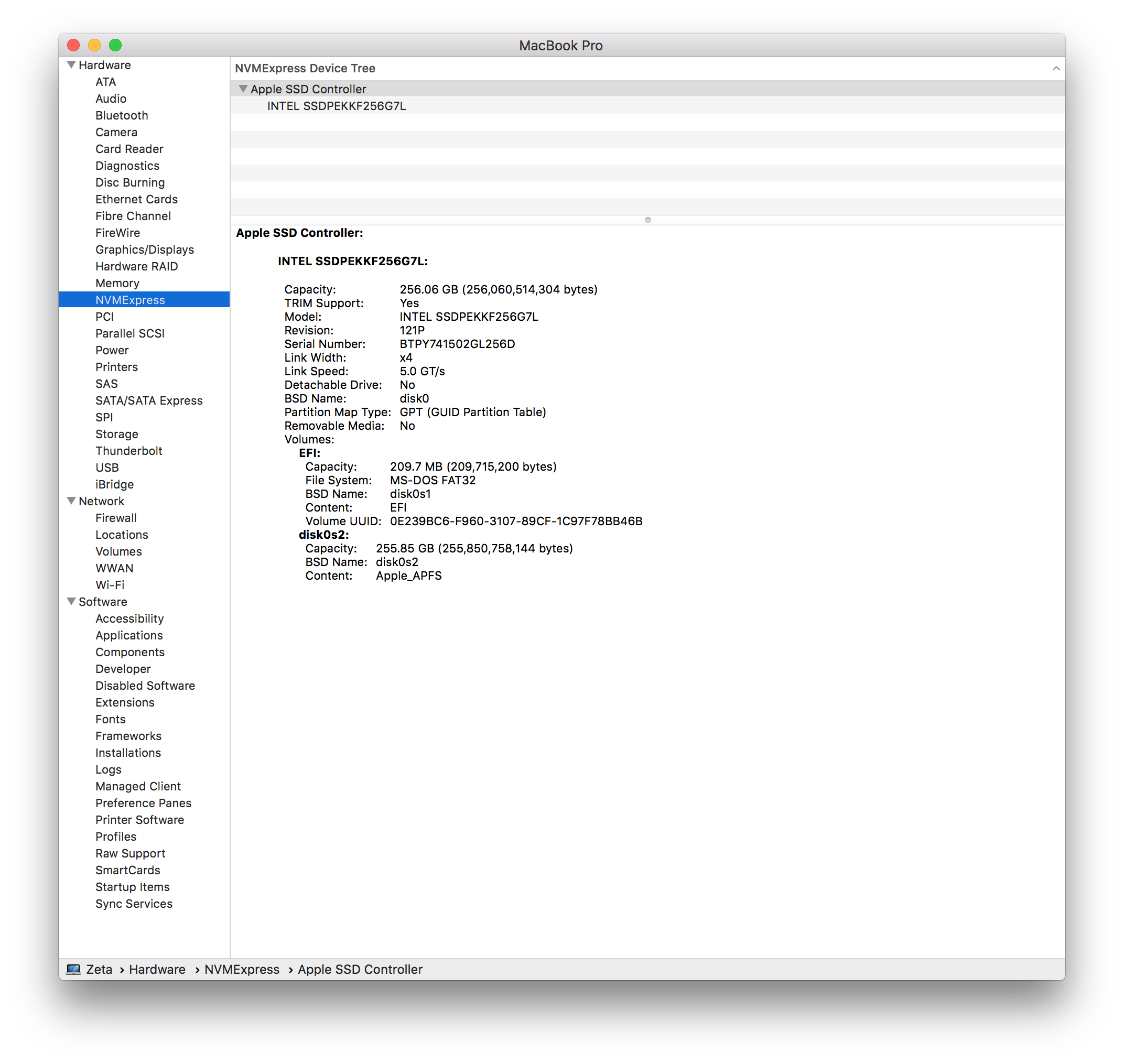The image size is (1124, 1064).
Task: Collapse the Apple SSD Controller disclosure triangle
Action: [x=243, y=89]
